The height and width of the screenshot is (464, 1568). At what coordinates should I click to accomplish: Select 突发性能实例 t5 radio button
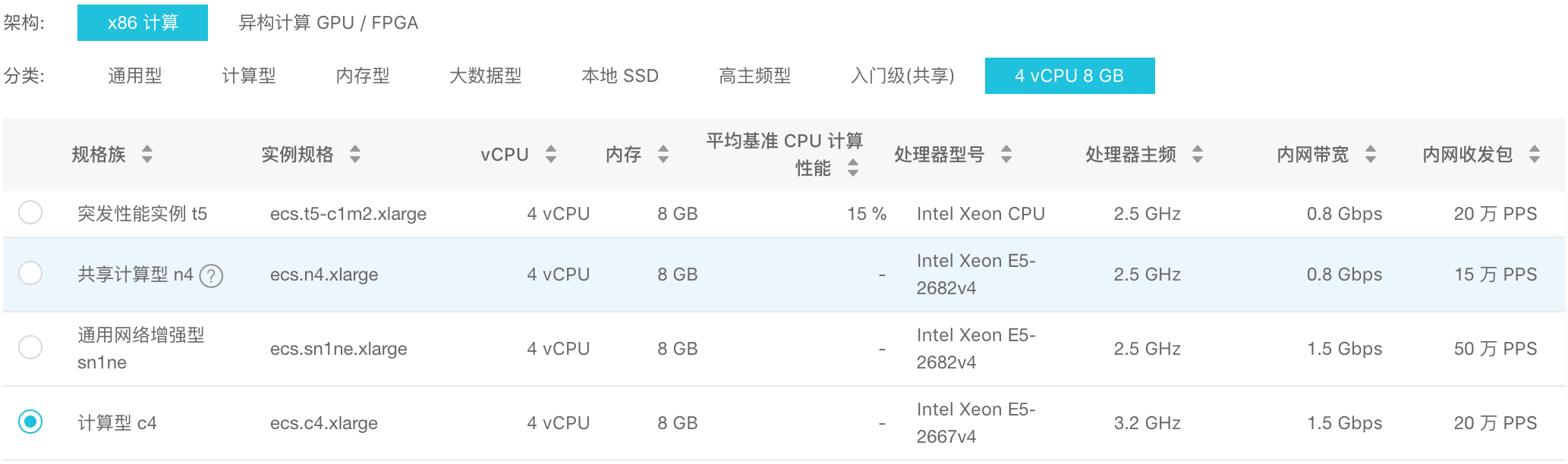pyautogui.click(x=30, y=212)
